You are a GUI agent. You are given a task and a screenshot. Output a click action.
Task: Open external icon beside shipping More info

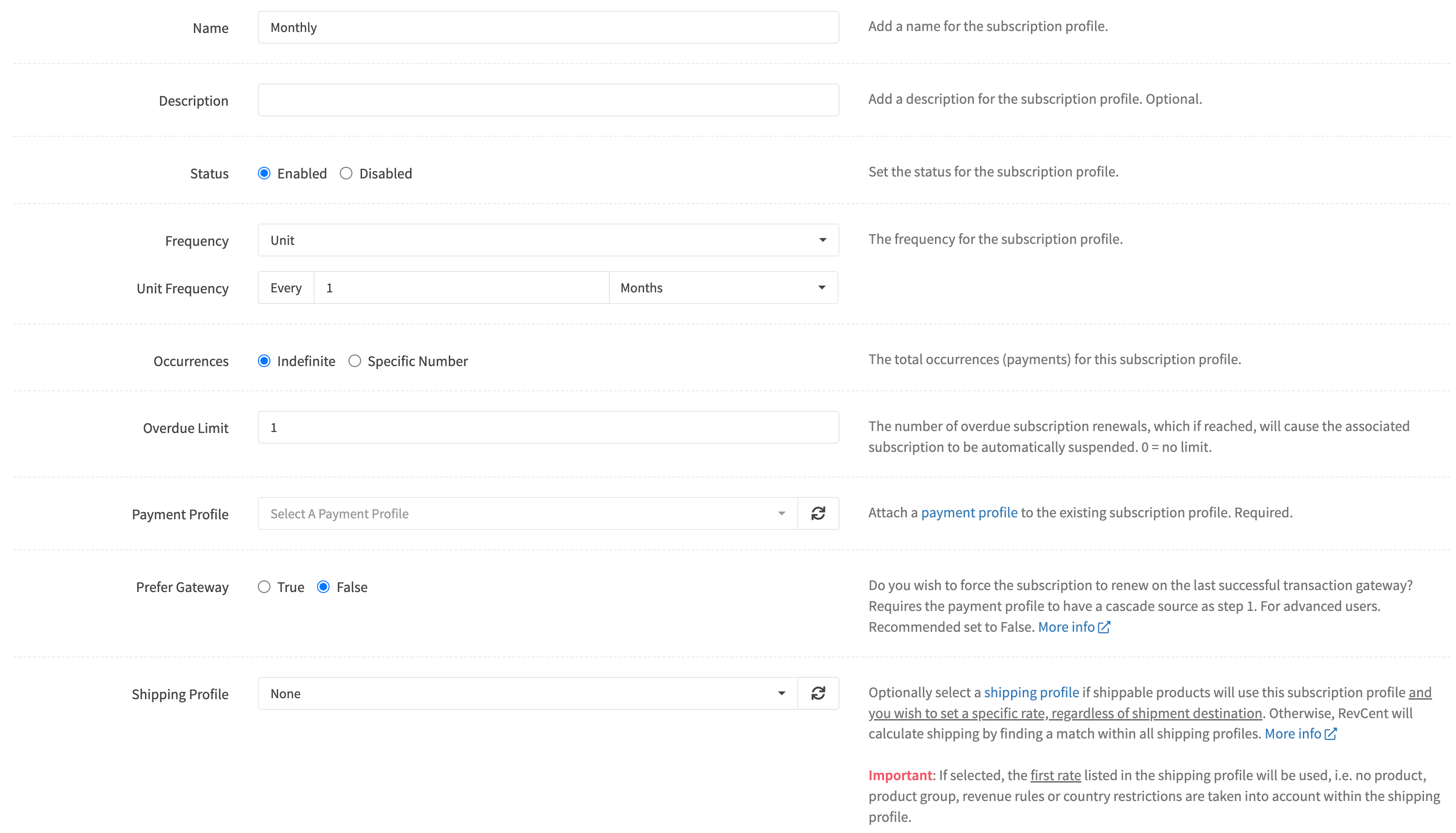[1330, 734]
